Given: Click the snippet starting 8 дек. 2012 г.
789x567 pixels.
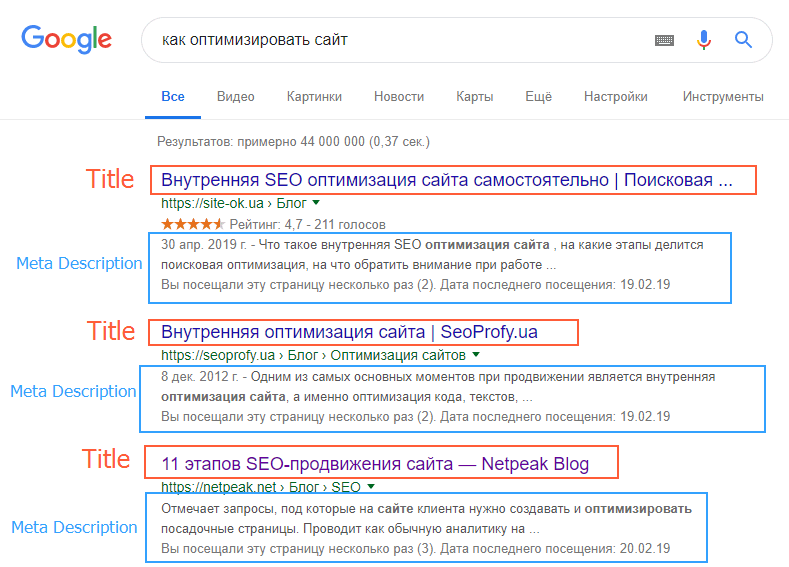Looking at the screenshot, I should [438, 387].
